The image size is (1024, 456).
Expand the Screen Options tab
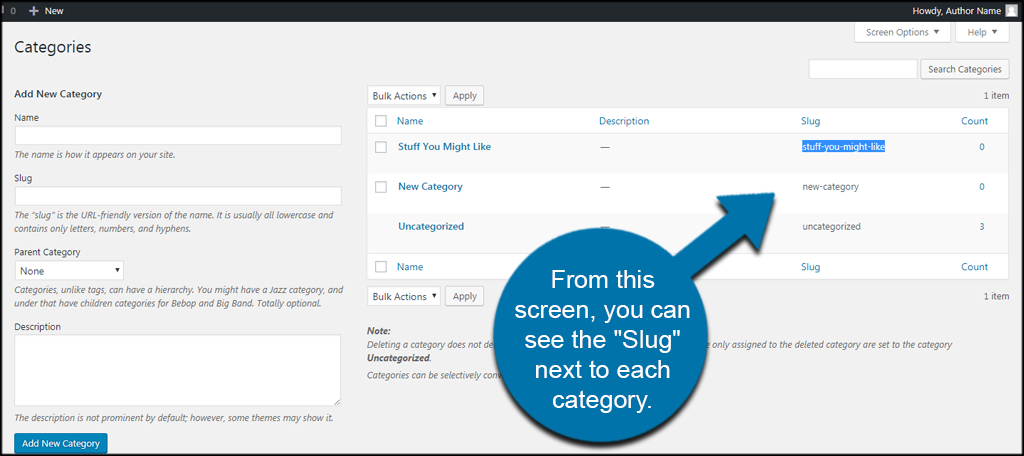[x=902, y=32]
